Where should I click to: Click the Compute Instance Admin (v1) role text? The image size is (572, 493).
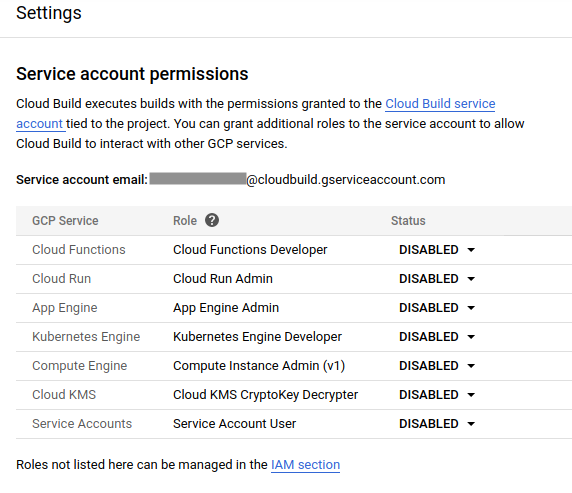pos(259,366)
